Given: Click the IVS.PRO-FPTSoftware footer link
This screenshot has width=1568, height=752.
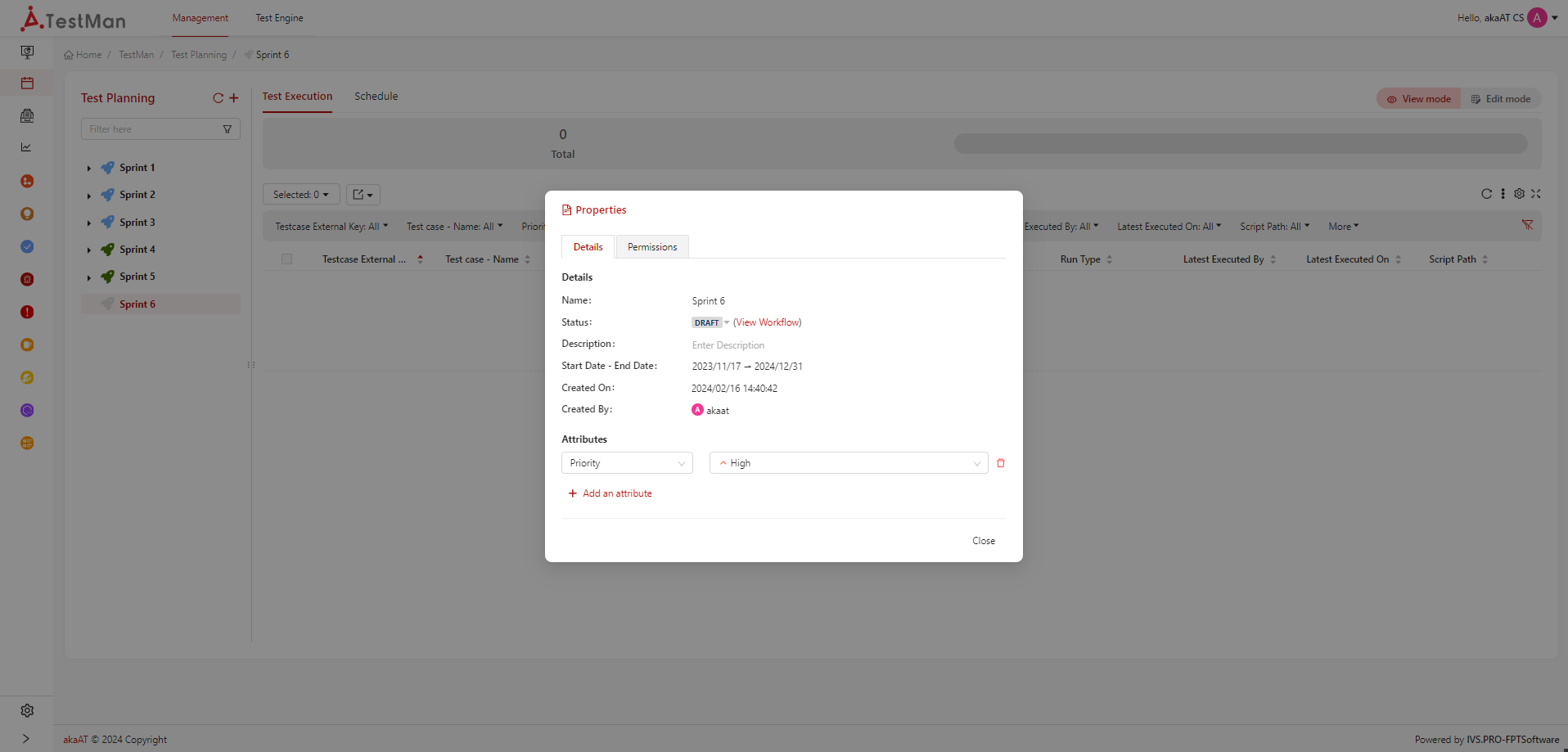Looking at the screenshot, I should 1512,740.
